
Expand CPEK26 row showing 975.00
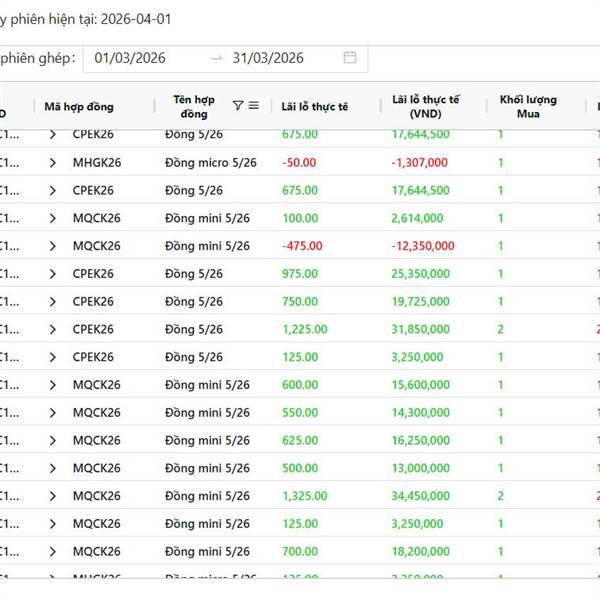[x=53, y=274]
